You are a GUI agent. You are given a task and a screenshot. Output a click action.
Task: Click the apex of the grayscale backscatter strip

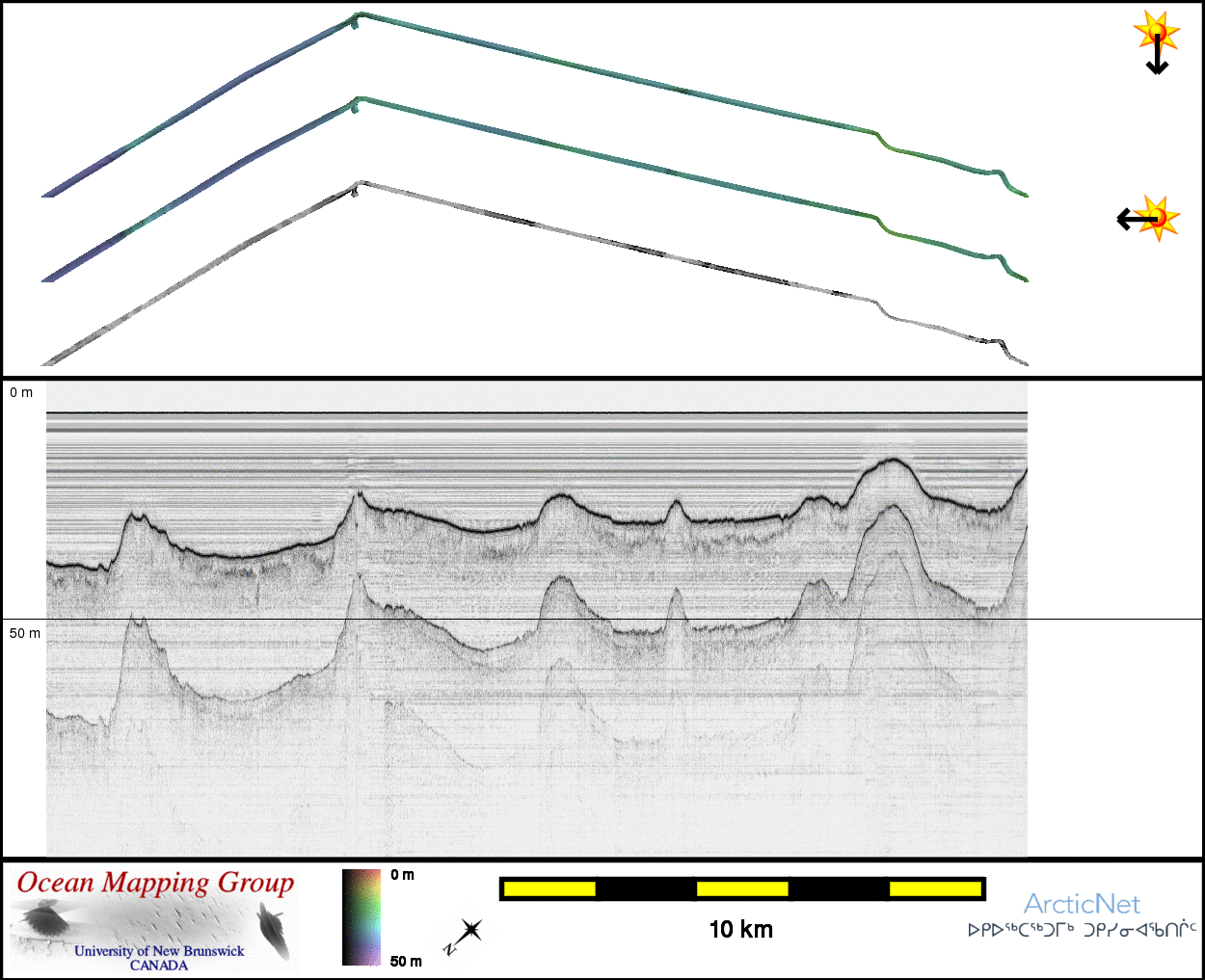click(x=359, y=185)
